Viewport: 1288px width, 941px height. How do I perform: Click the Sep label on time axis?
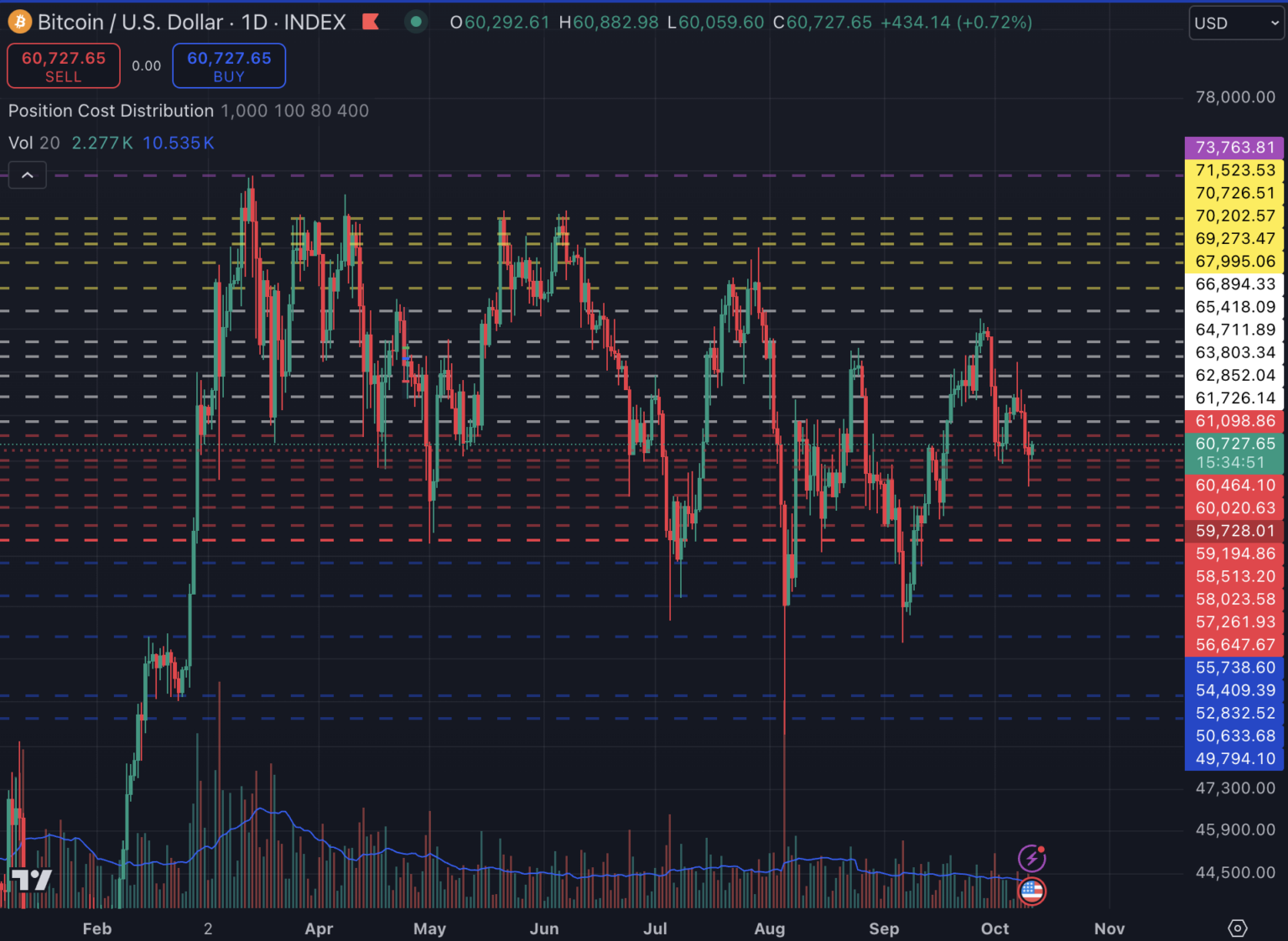(x=884, y=928)
